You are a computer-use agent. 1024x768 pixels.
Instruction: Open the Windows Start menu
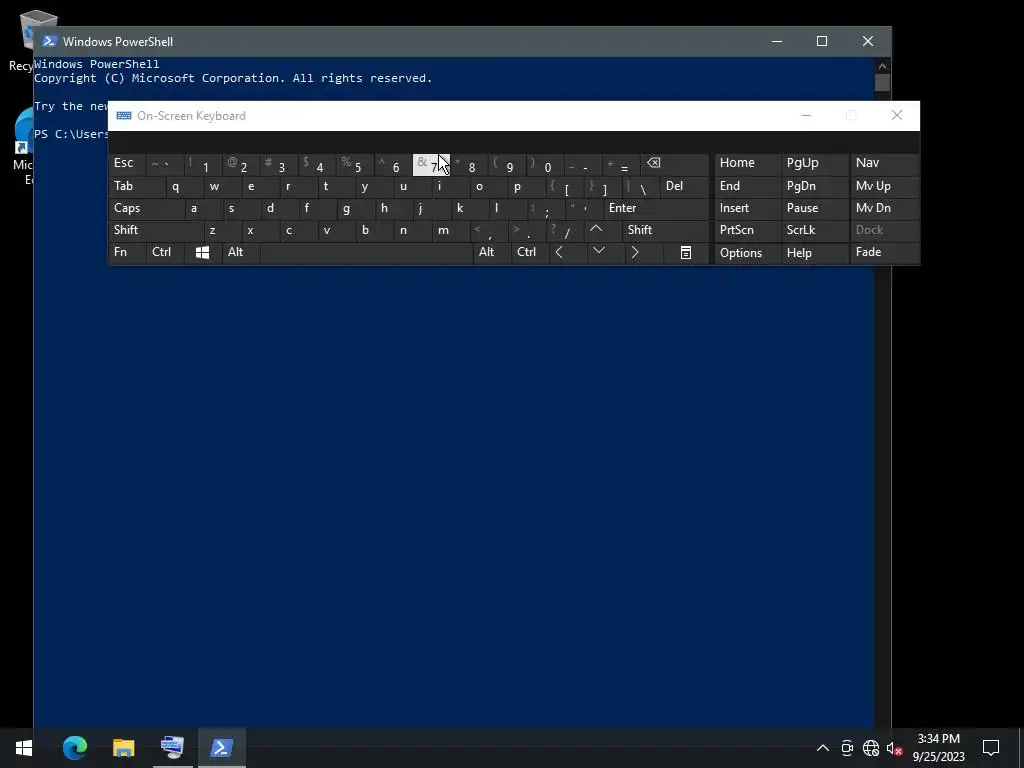click(24, 747)
